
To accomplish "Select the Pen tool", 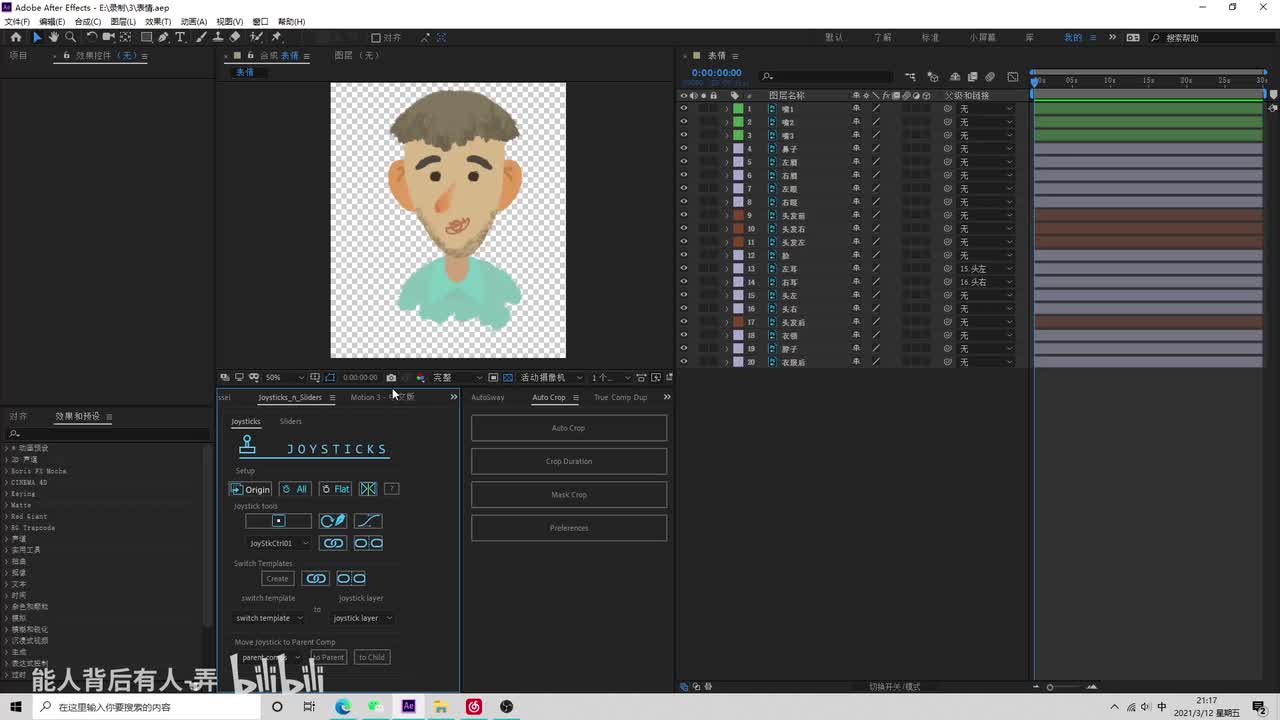I will pyautogui.click(x=163, y=37).
